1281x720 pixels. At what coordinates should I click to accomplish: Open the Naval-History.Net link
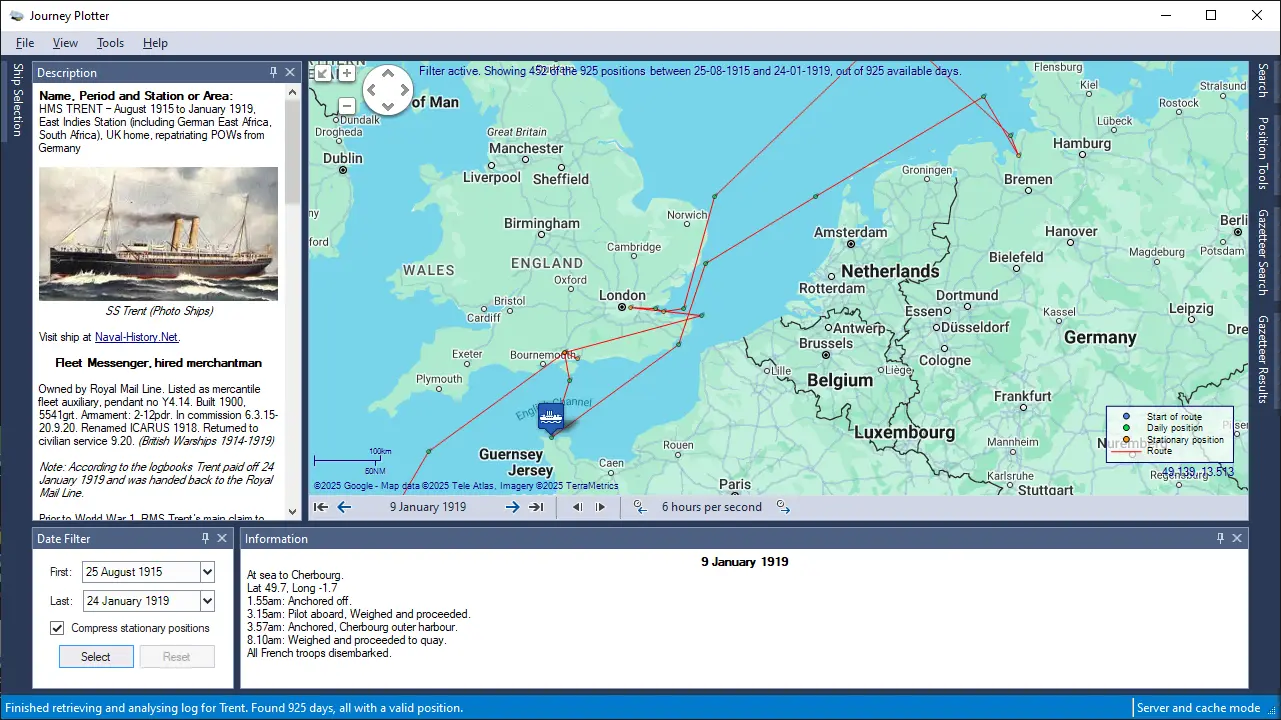pos(136,337)
